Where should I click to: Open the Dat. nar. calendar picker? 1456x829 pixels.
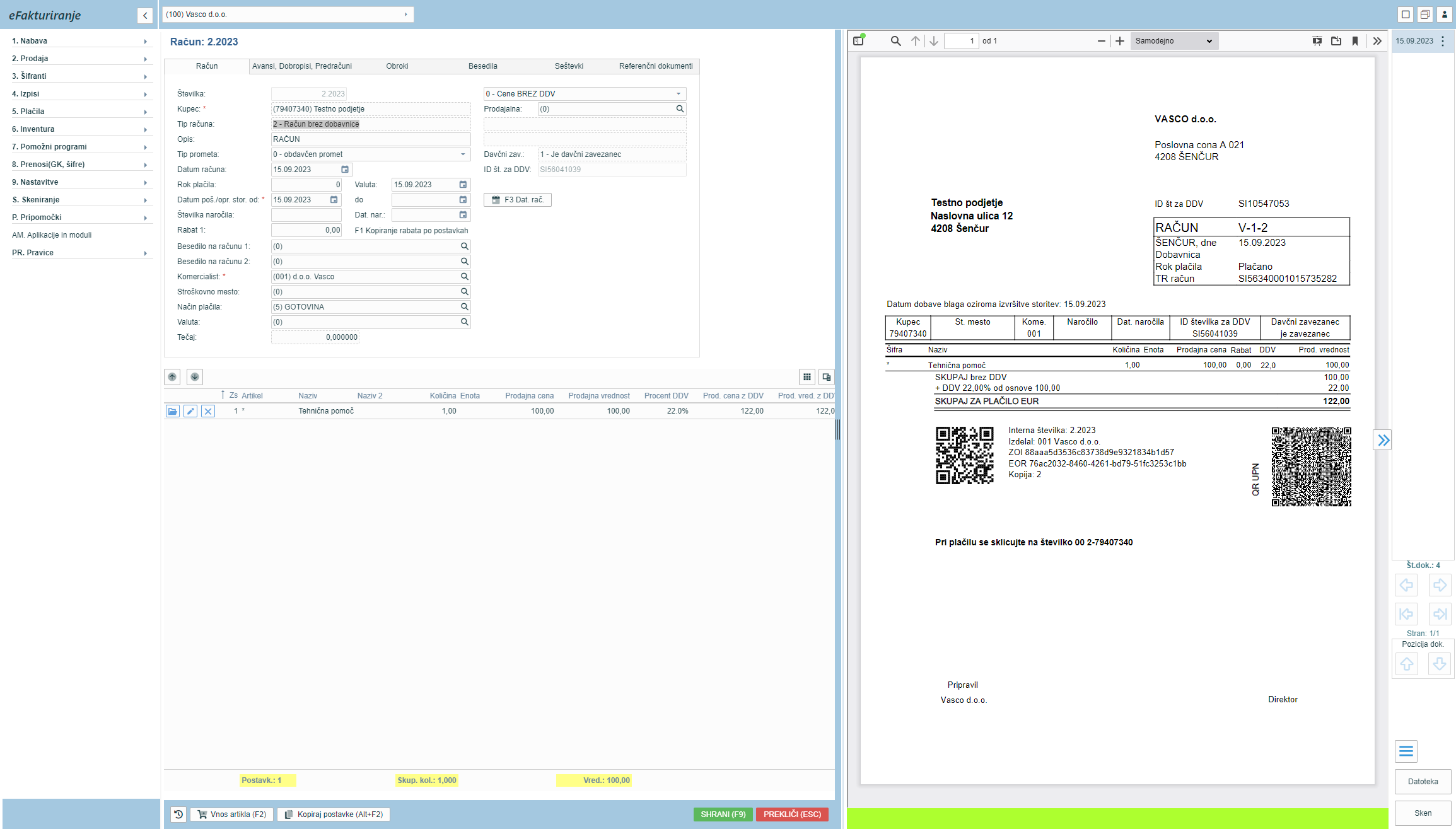tap(463, 215)
